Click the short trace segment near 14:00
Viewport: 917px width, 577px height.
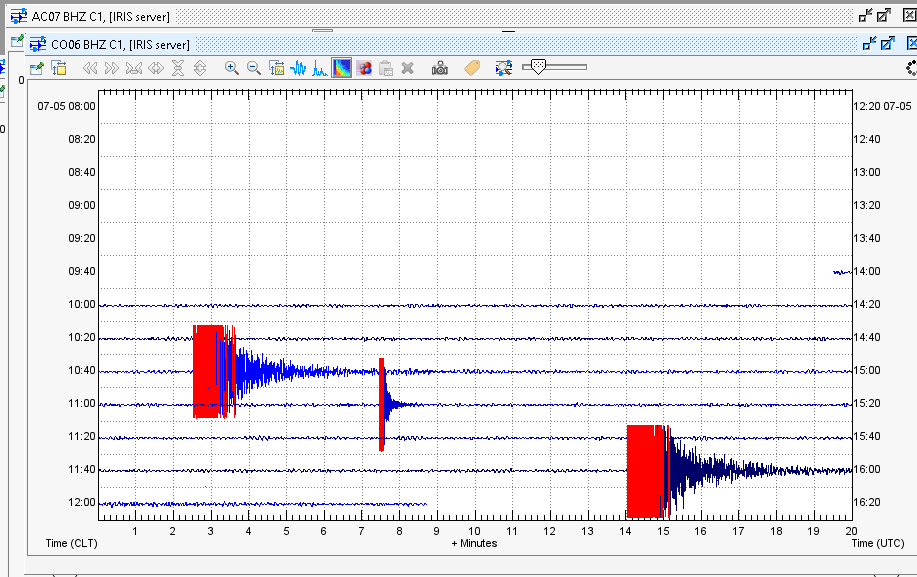842,272
